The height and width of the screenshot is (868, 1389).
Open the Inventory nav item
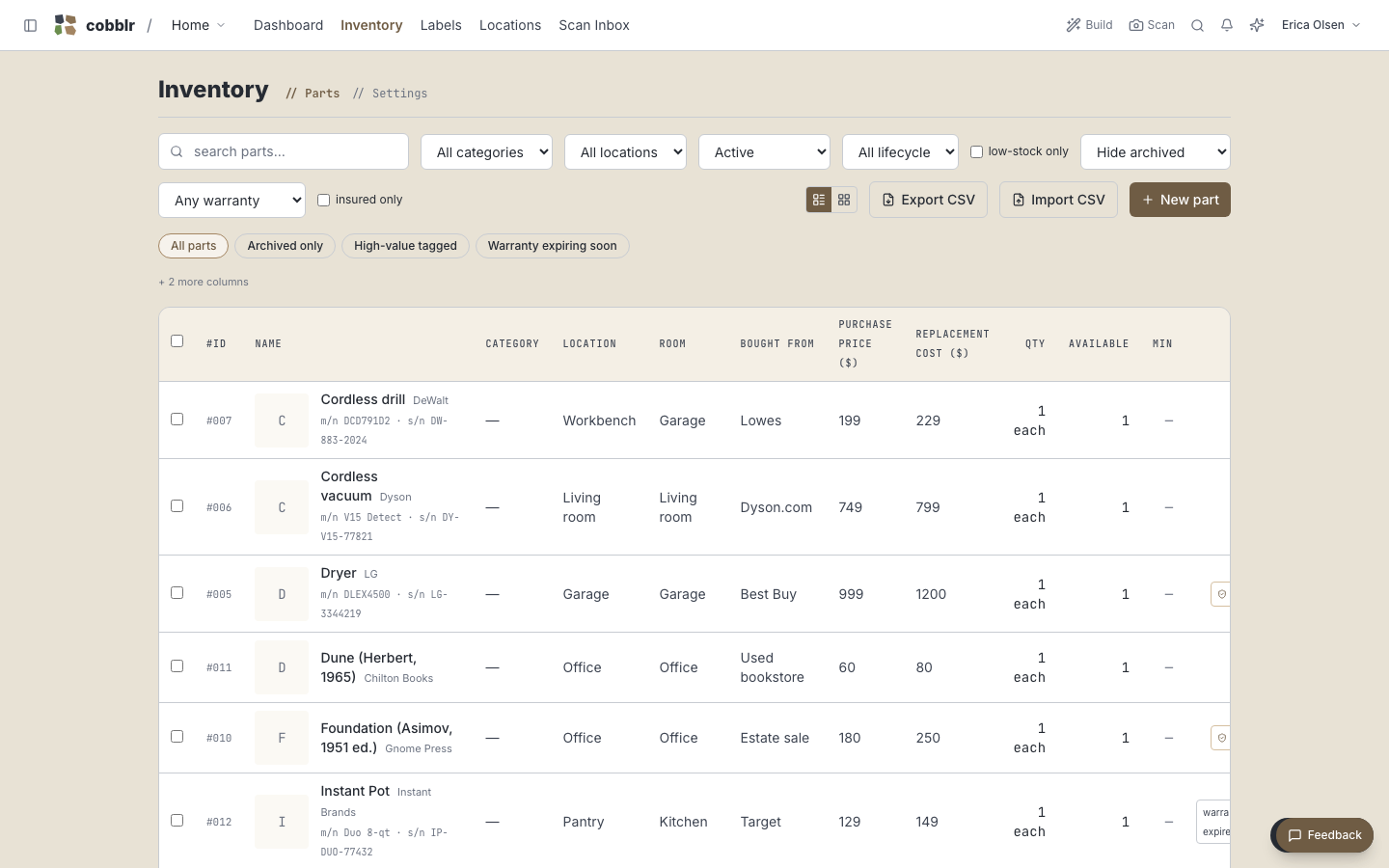pyautogui.click(x=371, y=25)
